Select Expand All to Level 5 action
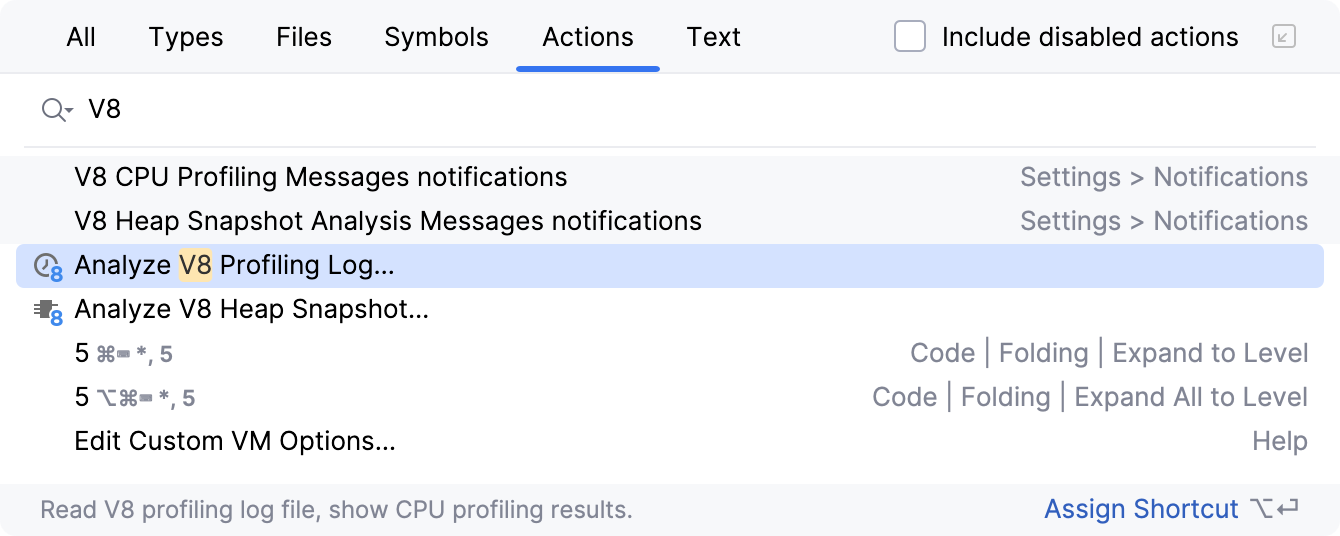The image size is (1340, 536). pyautogui.click(x=600, y=398)
